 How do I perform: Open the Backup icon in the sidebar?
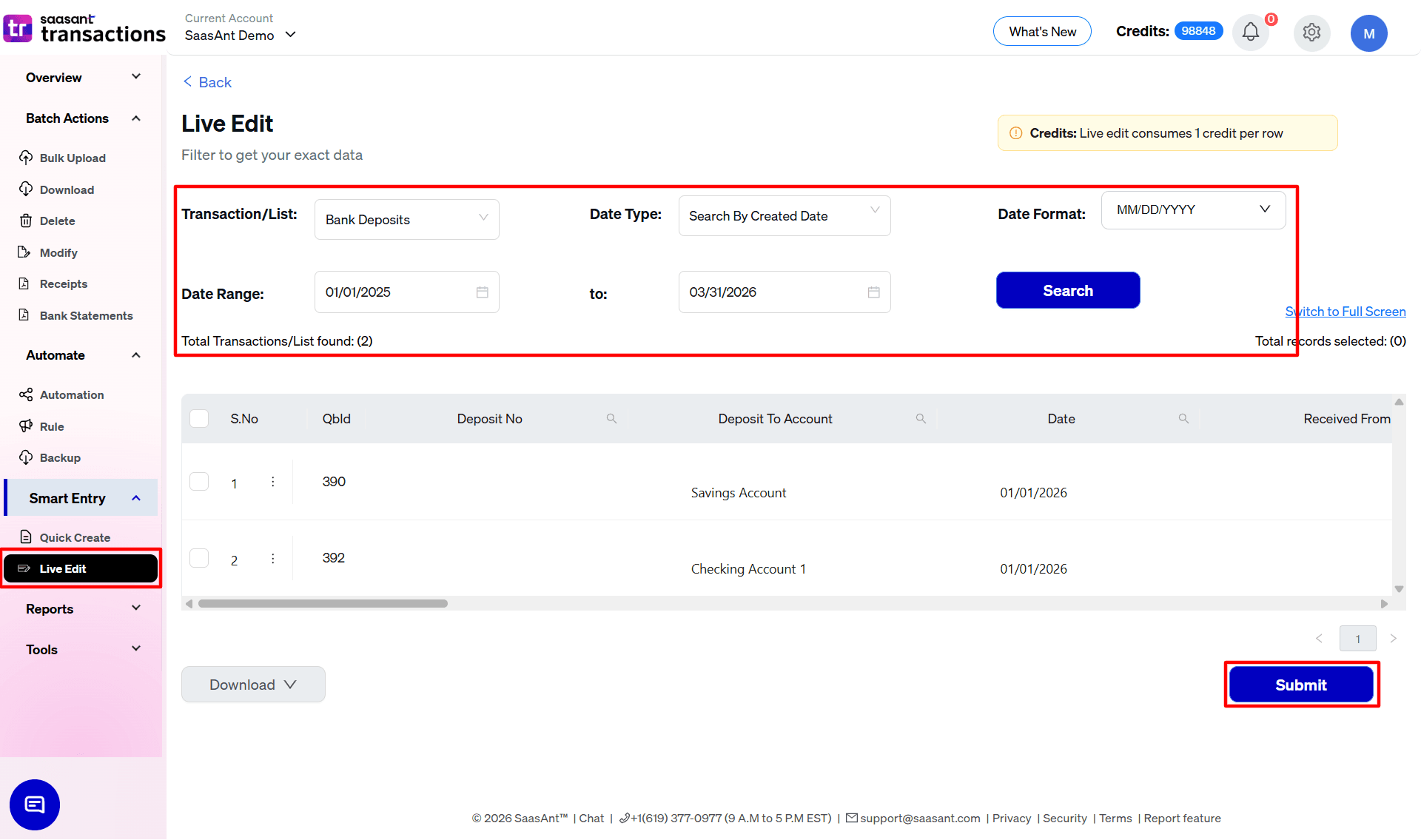coord(26,457)
